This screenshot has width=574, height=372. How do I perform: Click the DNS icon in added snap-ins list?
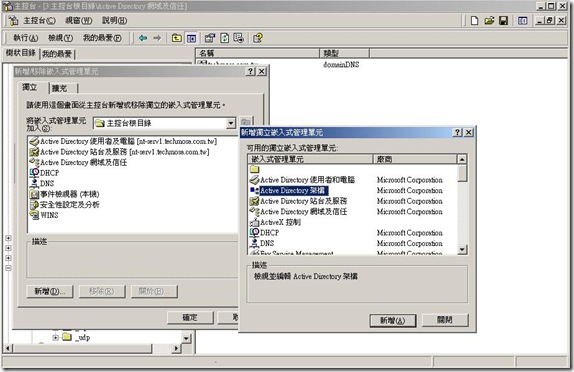tap(34, 183)
